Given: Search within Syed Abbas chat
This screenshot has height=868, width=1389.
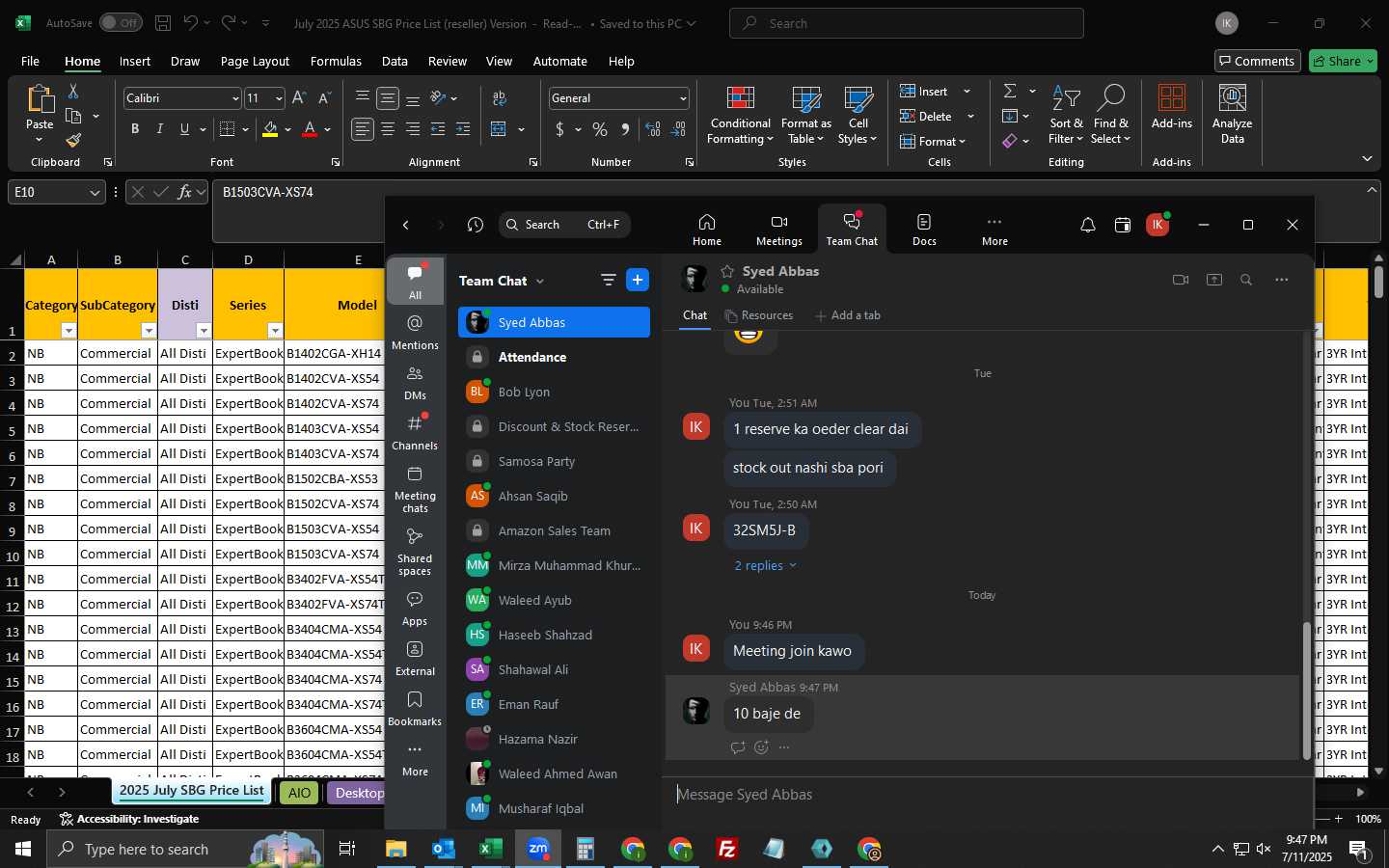Looking at the screenshot, I should click(1246, 280).
